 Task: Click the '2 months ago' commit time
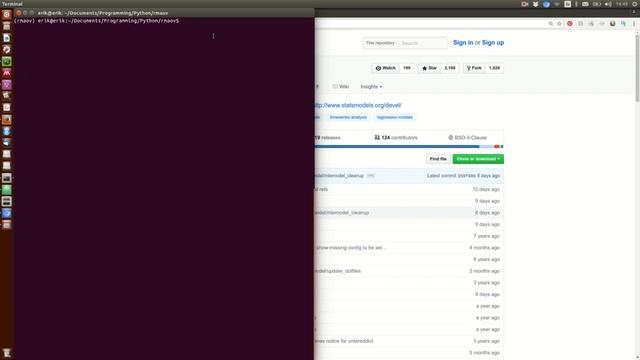(x=484, y=271)
